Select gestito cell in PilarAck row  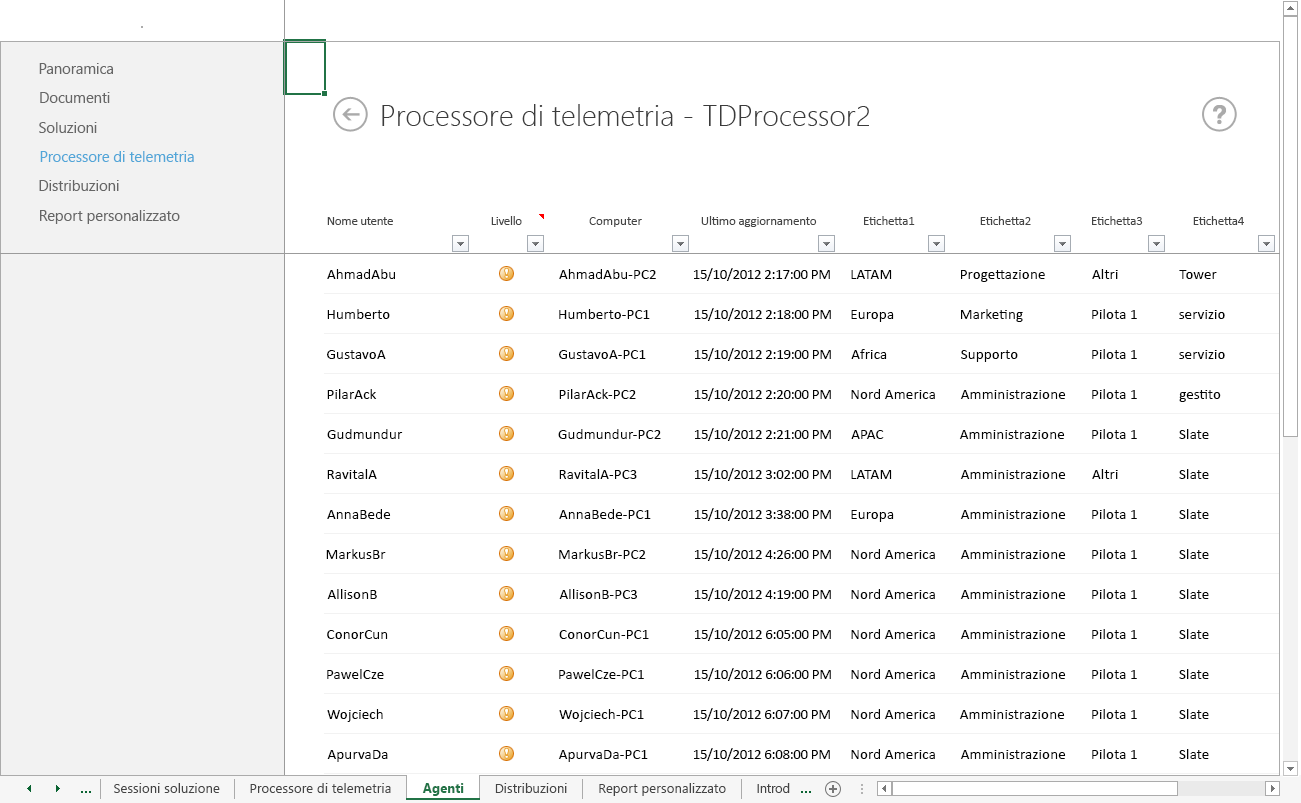click(x=1200, y=394)
